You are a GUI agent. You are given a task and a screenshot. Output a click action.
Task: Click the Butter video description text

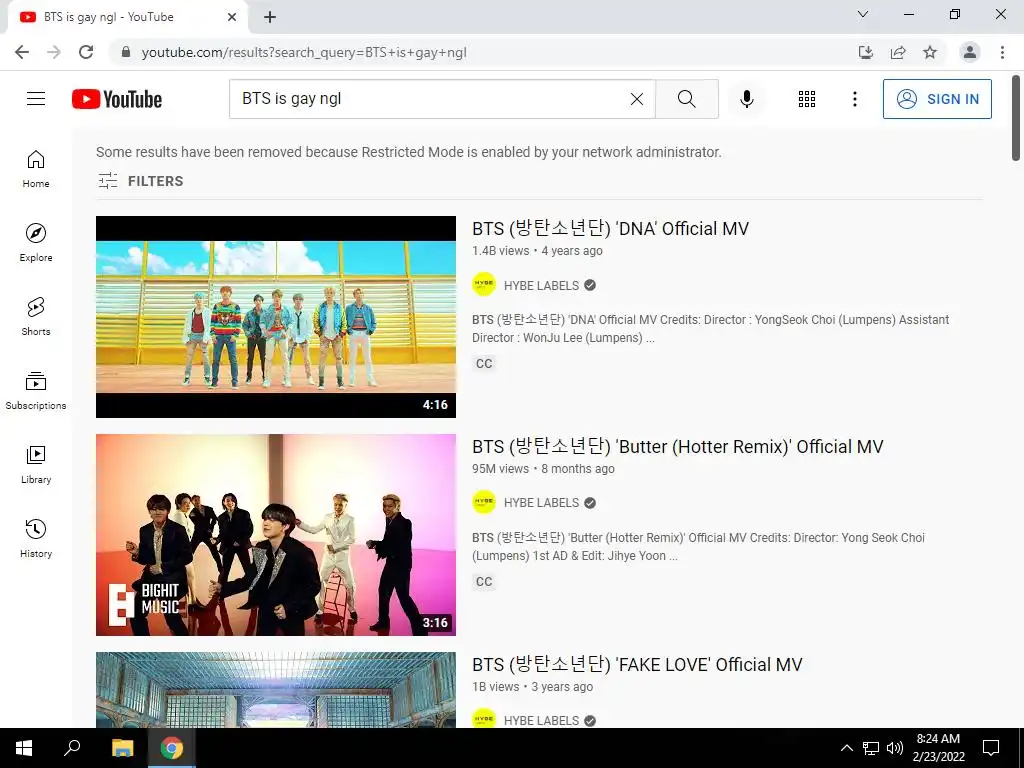(x=698, y=547)
